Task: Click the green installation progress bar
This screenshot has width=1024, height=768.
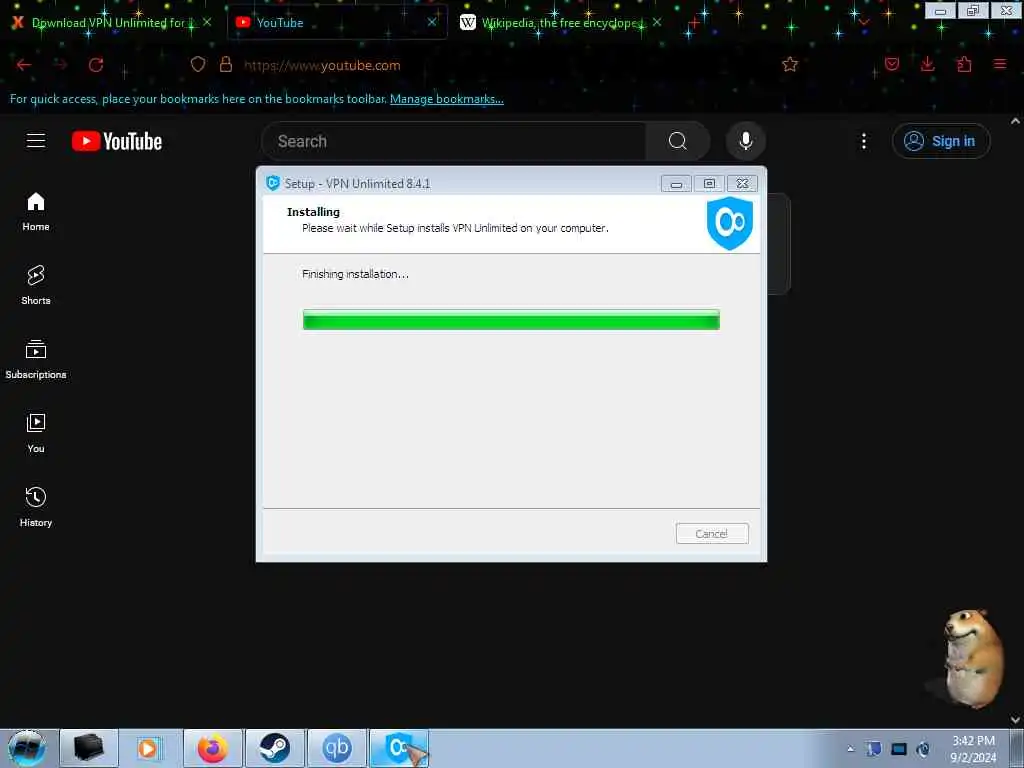Action: pos(511,320)
